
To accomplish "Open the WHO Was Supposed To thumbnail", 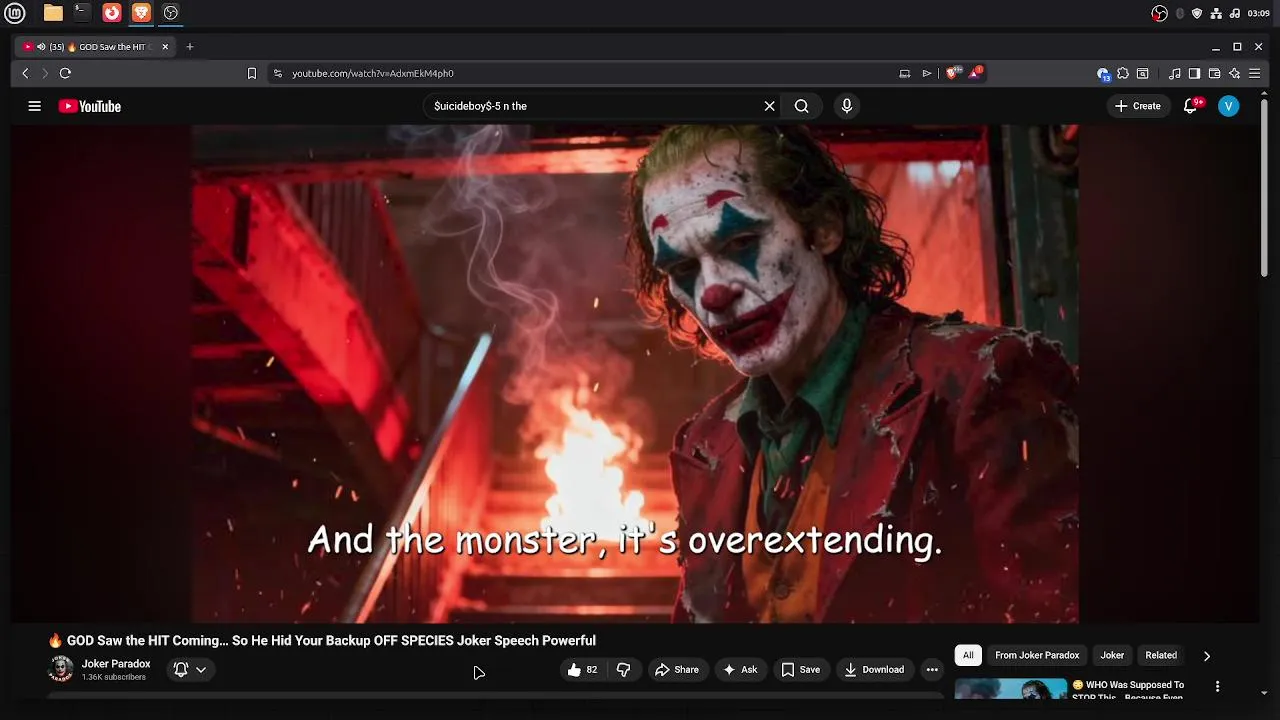I will 1011,689.
